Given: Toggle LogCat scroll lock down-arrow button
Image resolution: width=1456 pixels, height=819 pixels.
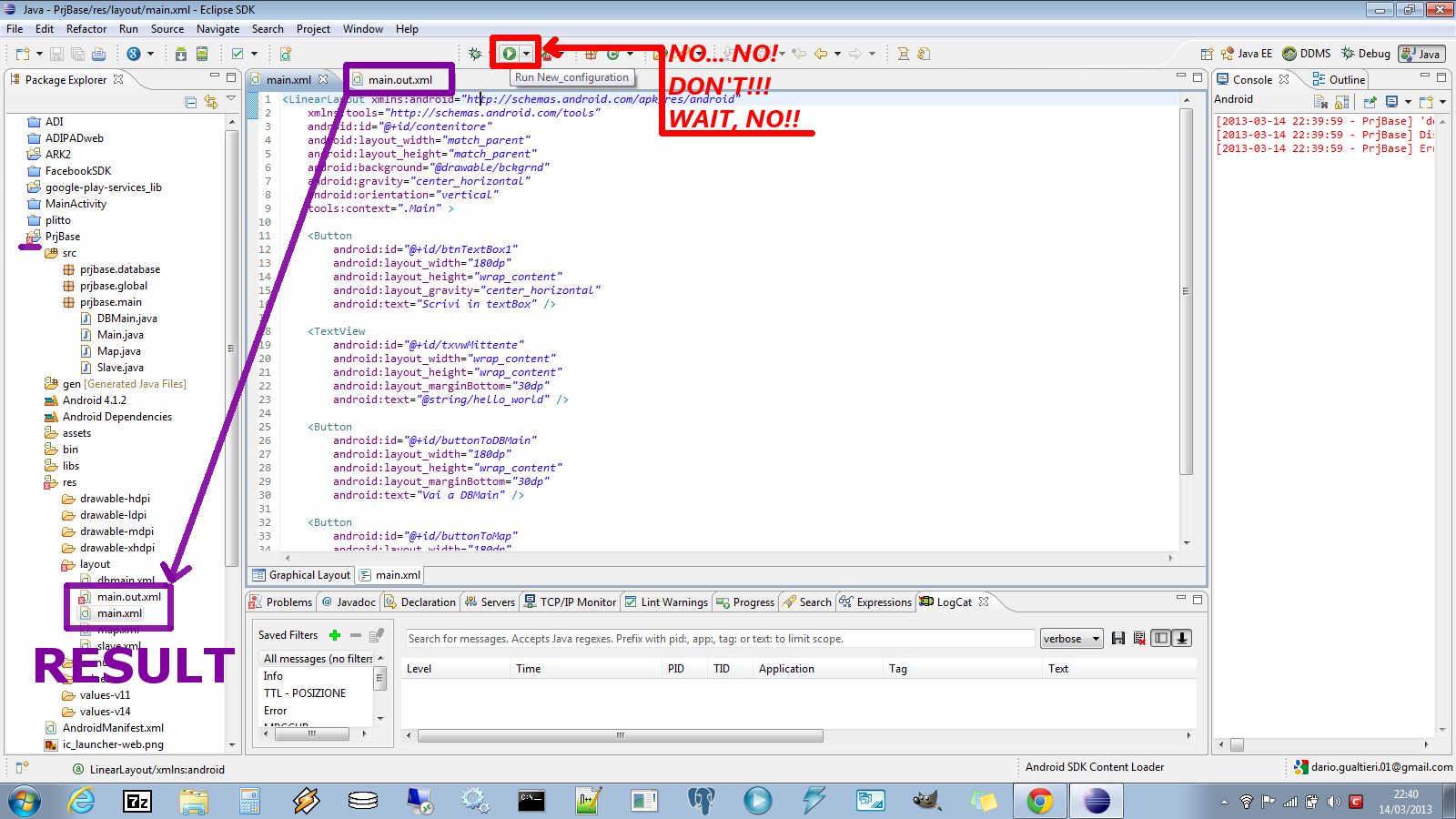Looking at the screenshot, I should 1182,639.
